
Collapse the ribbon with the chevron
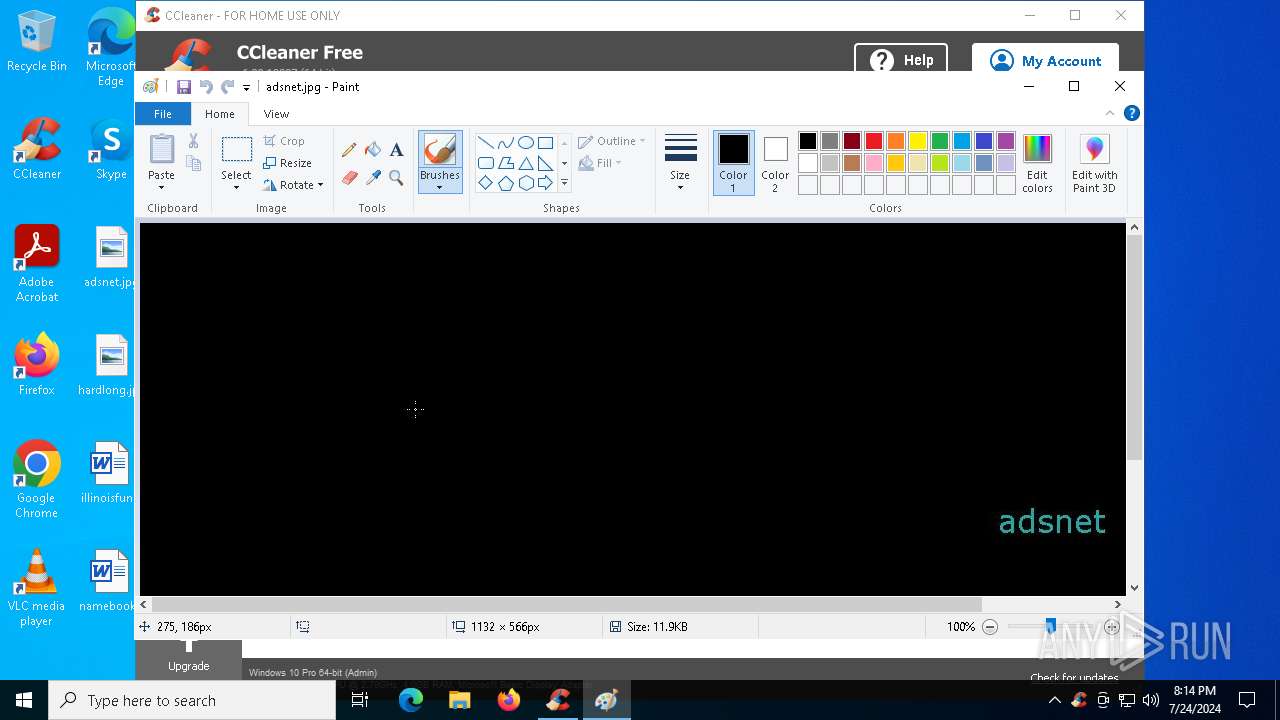click(1110, 114)
